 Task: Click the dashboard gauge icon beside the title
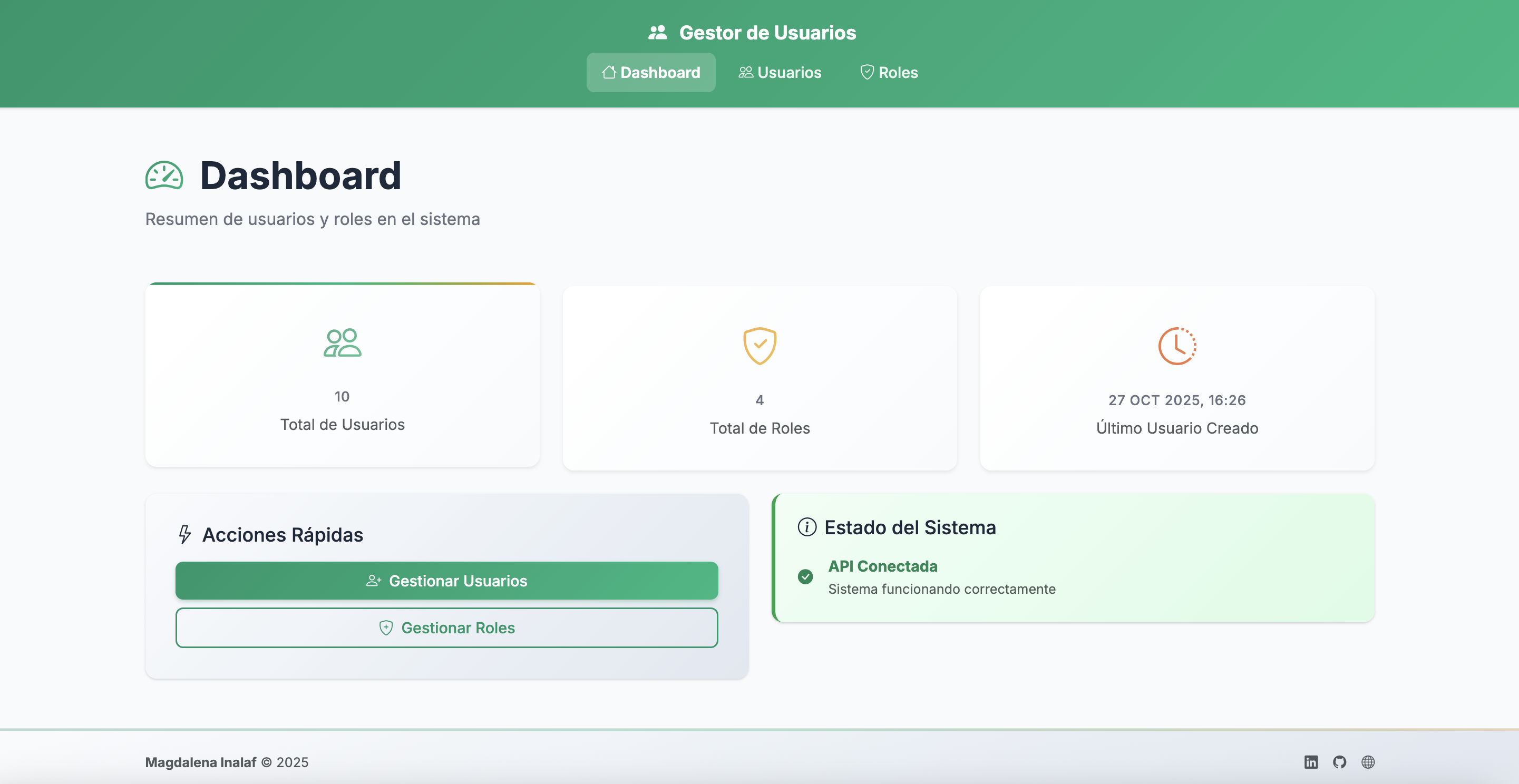(164, 174)
